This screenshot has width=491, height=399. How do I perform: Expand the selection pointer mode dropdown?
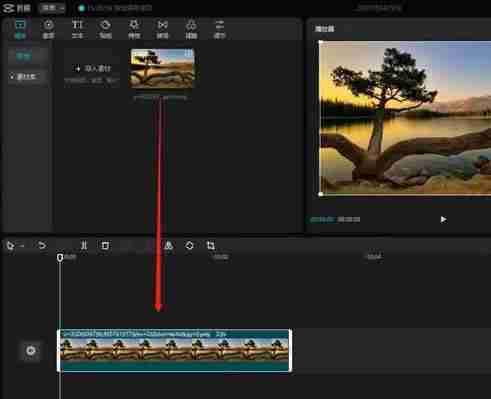click(22, 246)
